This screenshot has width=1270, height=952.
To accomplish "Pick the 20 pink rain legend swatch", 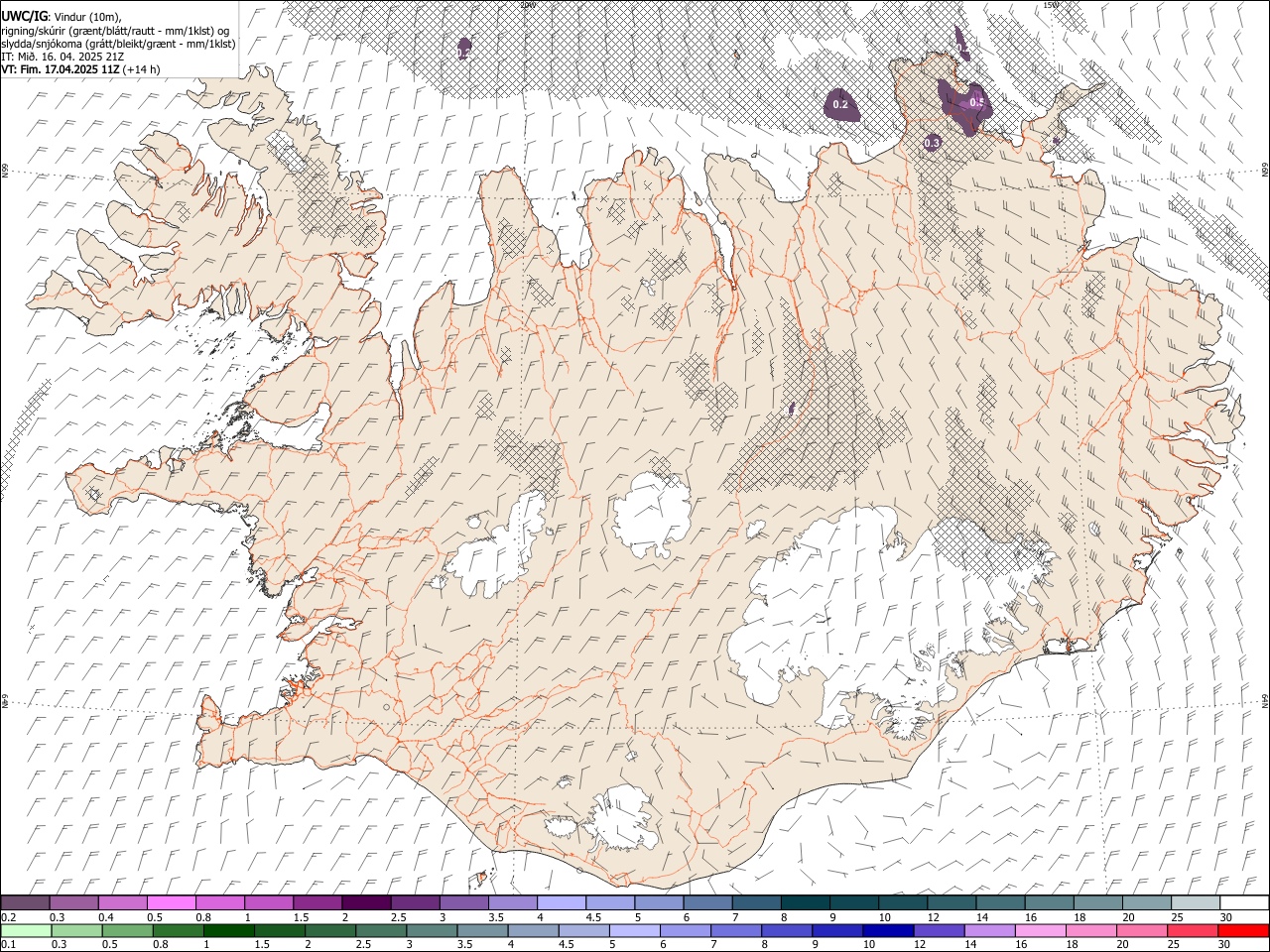I will [x=1141, y=931].
